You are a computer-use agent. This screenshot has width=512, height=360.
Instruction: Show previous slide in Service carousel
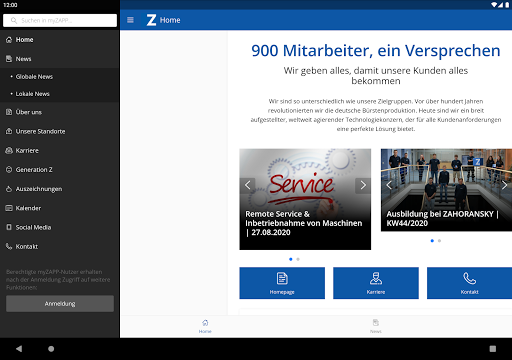[x=247, y=185]
